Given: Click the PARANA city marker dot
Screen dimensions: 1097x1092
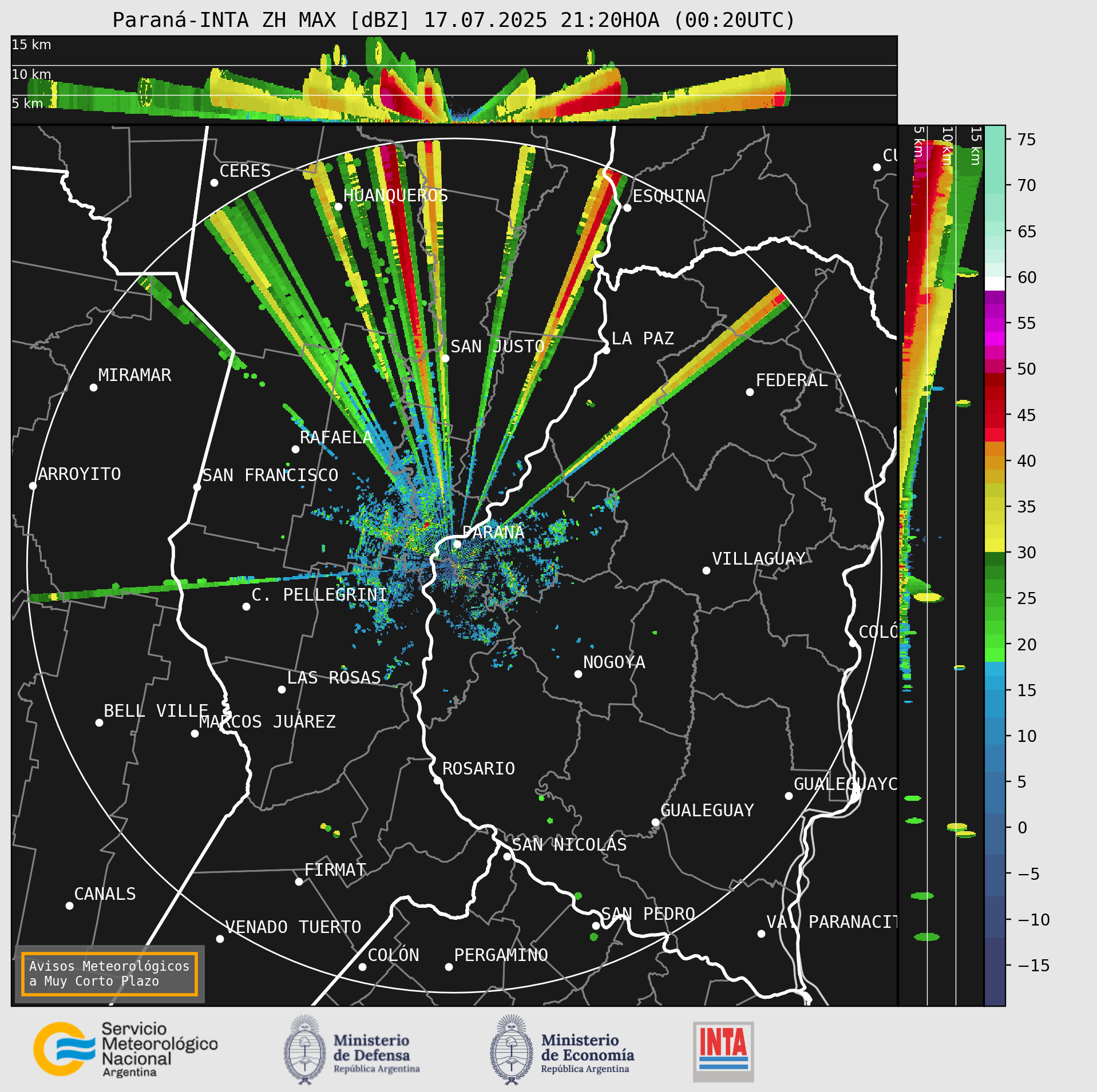Looking at the screenshot, I should point(457,544).
